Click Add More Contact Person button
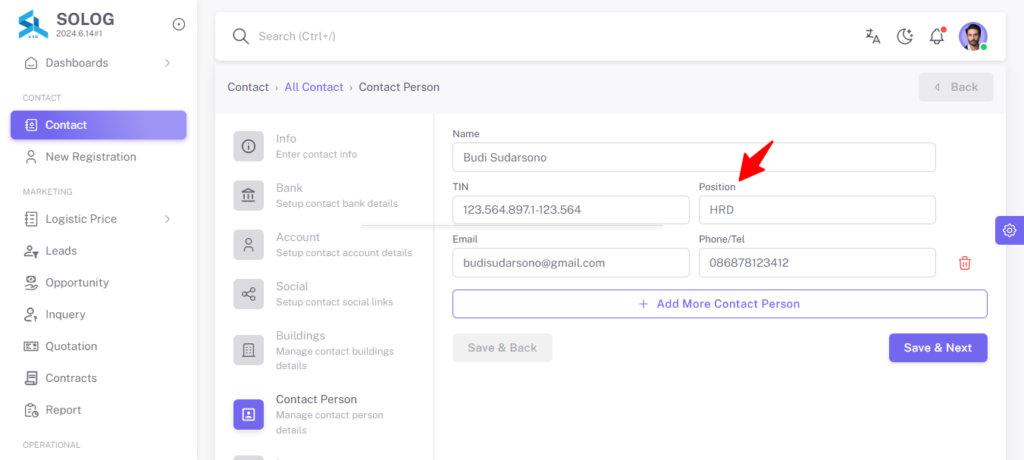 pos(720,304)
